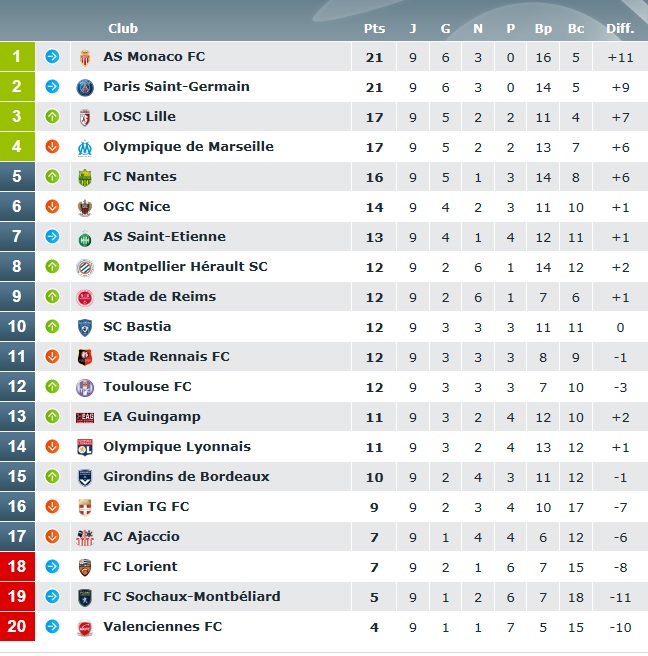This screenshot has width=648, height=656.
Task: Click the orange down arrow beside OGC Nice
Action: [52, 206]
